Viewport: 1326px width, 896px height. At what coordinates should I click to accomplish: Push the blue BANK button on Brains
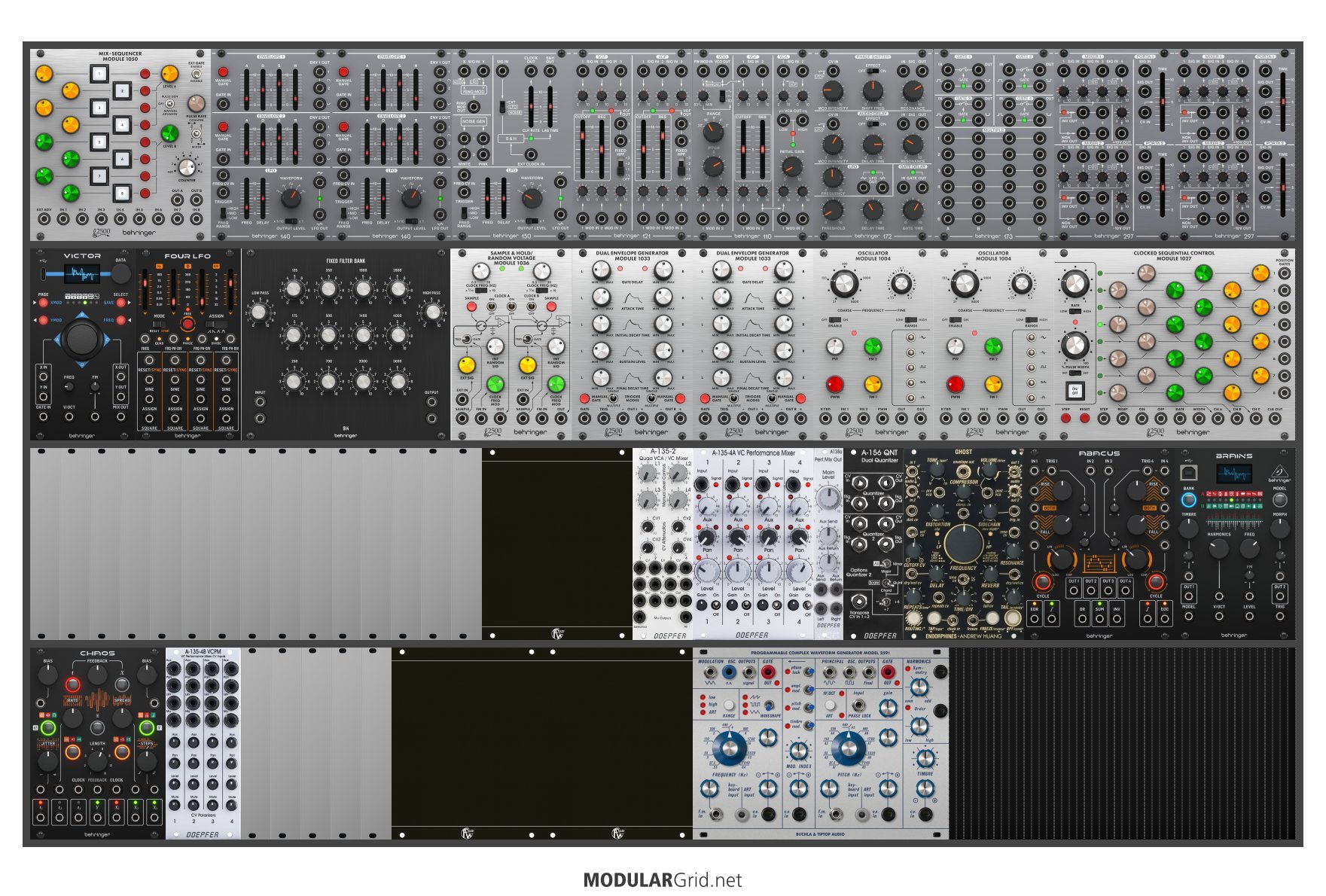[x=1189, y=500]
